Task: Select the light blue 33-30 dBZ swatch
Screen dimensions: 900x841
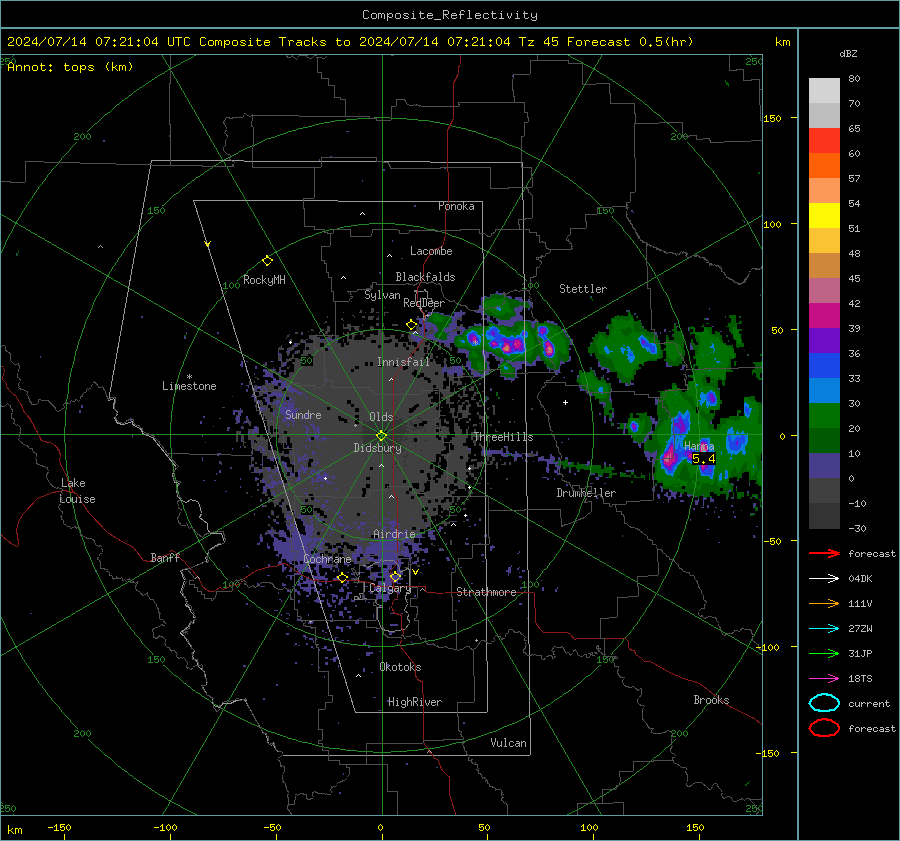Action: click(x=824, y=390)
